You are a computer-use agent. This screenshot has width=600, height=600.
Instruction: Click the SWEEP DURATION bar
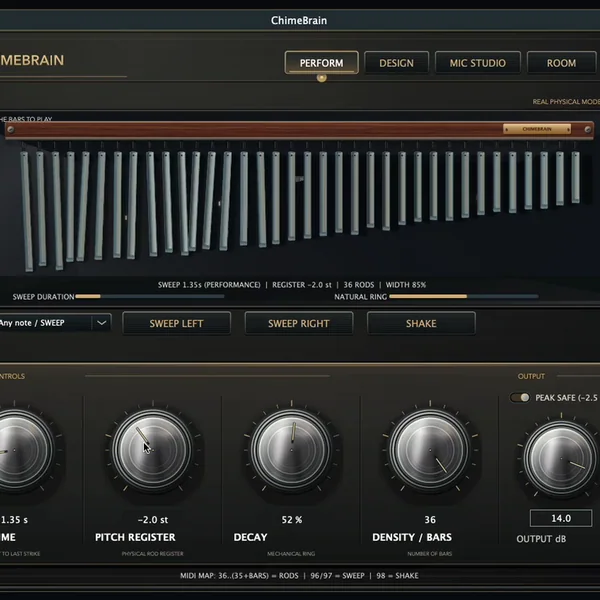coord(150,296)
